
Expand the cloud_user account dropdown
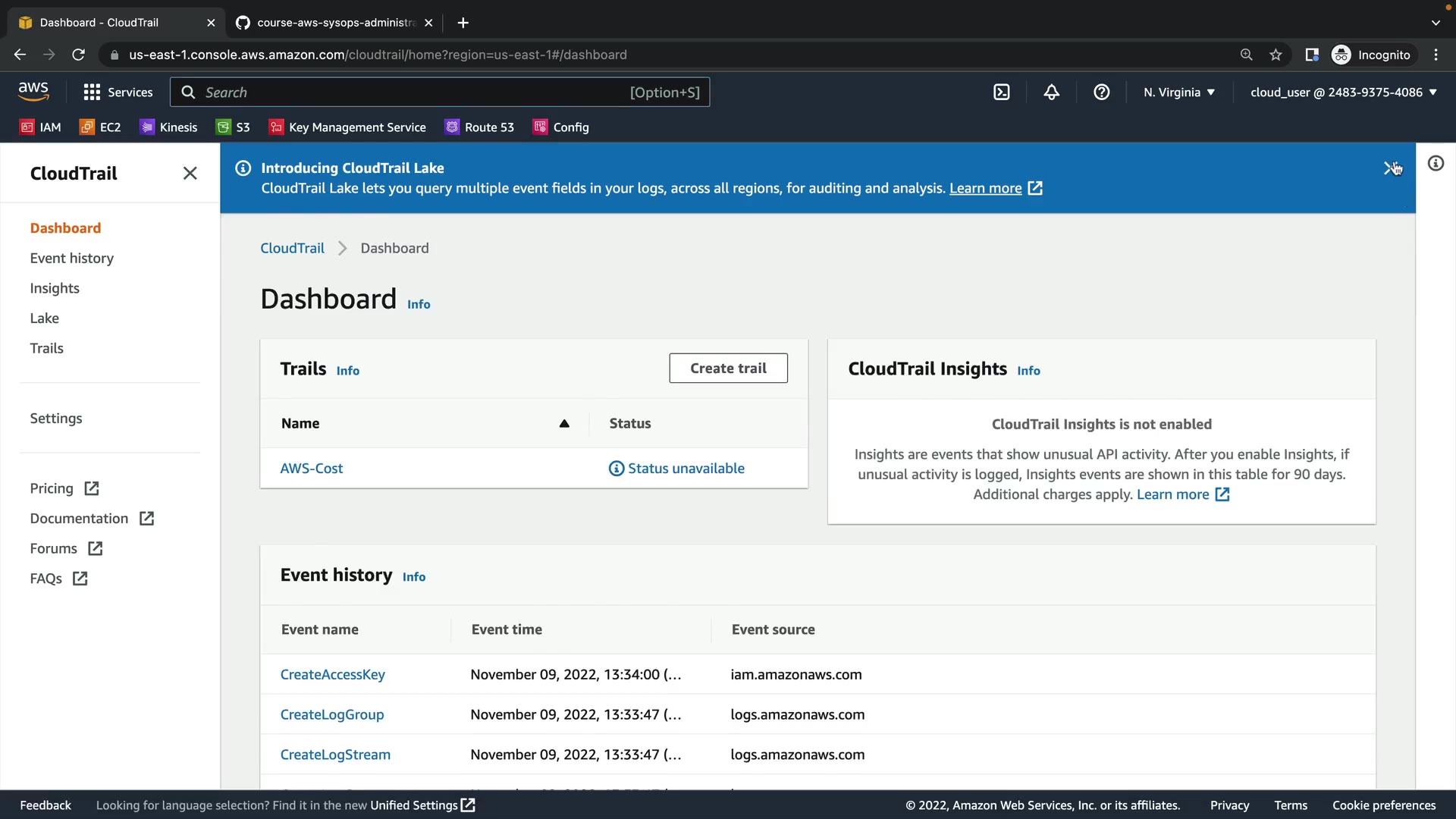pyautogui.click(x=1343, y=93)
